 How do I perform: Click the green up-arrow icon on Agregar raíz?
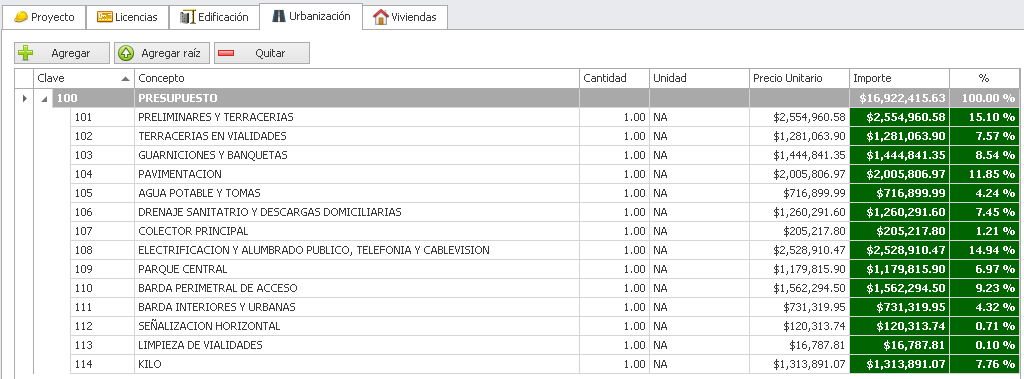pos(126,53)
